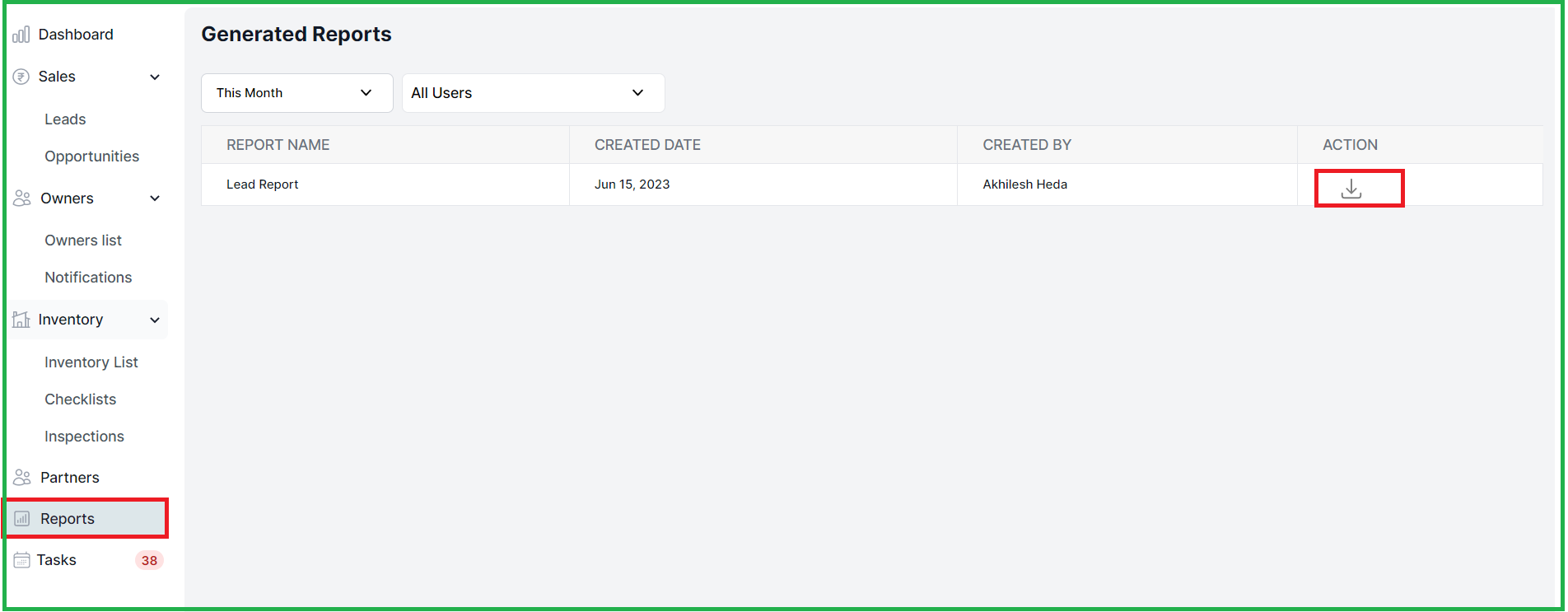This screenshot has width=1568, height=612.
Task: Click the 38 tasks count badge
Action: 149,560
